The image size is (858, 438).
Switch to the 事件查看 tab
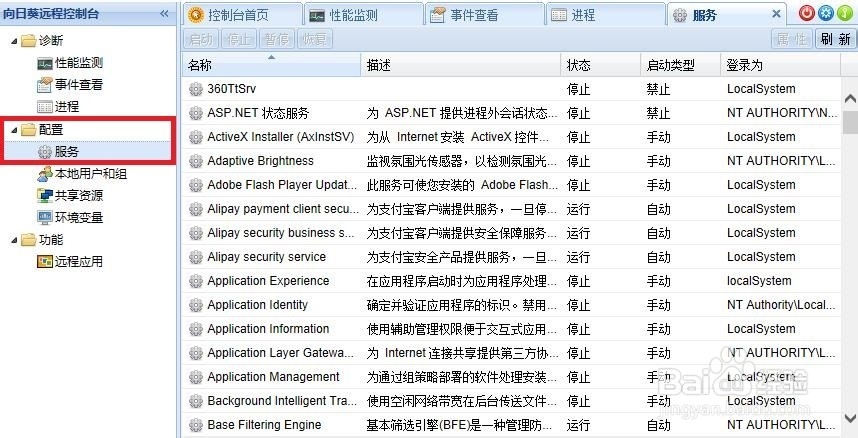coord(484,15)
